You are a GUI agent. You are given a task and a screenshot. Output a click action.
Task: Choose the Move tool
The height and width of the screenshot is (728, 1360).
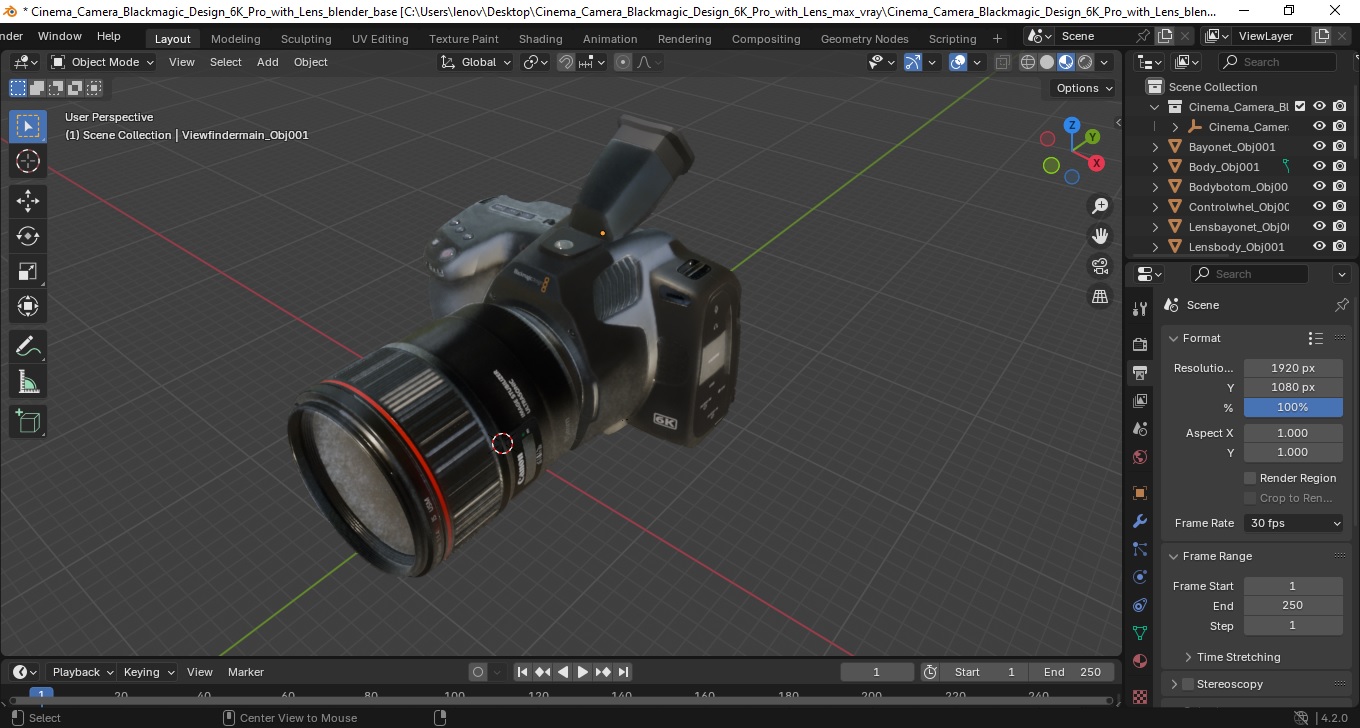tap(28, 200)
